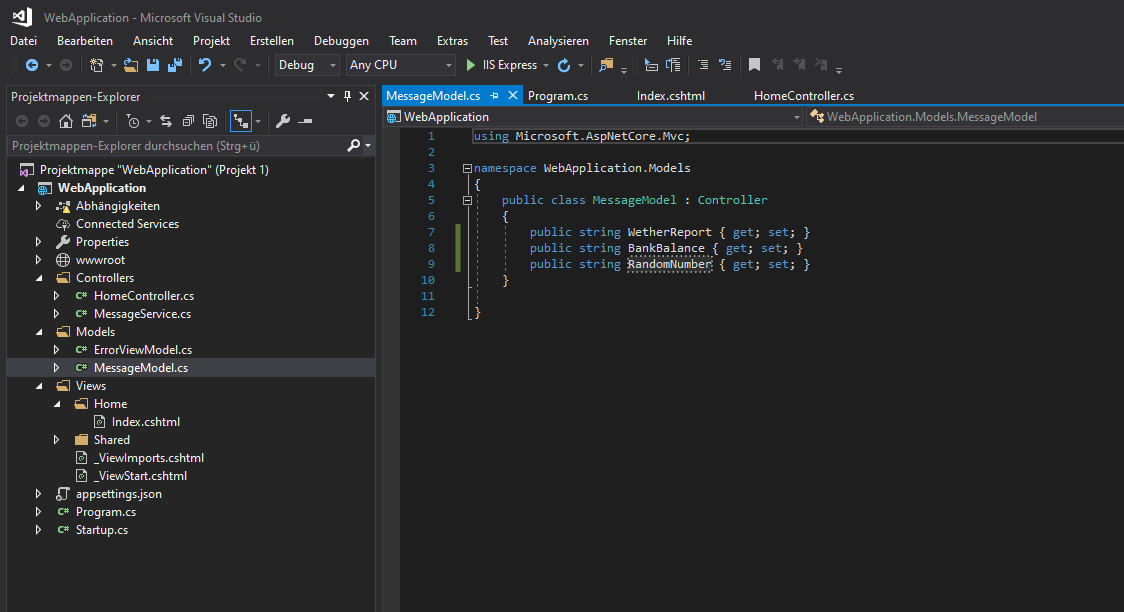
Task: Collapse the Controllers folder
Action: pyautogui.click(x=39, y=278)
